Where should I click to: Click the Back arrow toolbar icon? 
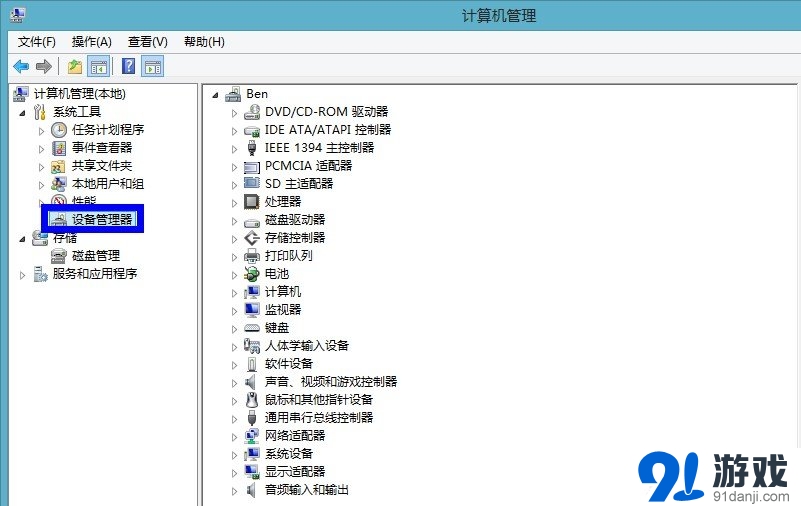[21, 66]
